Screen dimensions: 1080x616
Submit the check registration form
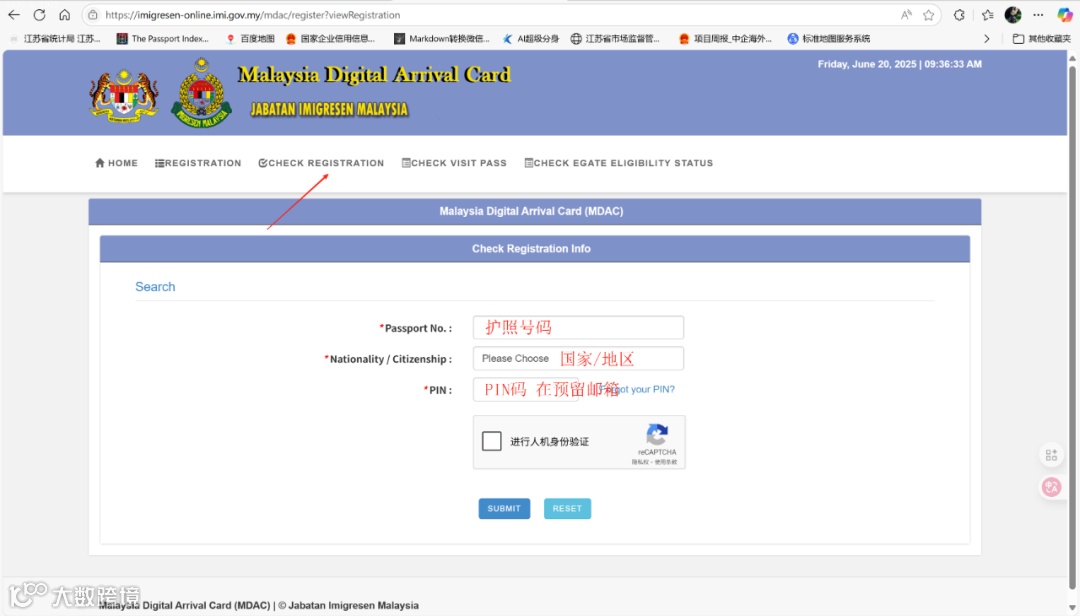coord(504,509)
